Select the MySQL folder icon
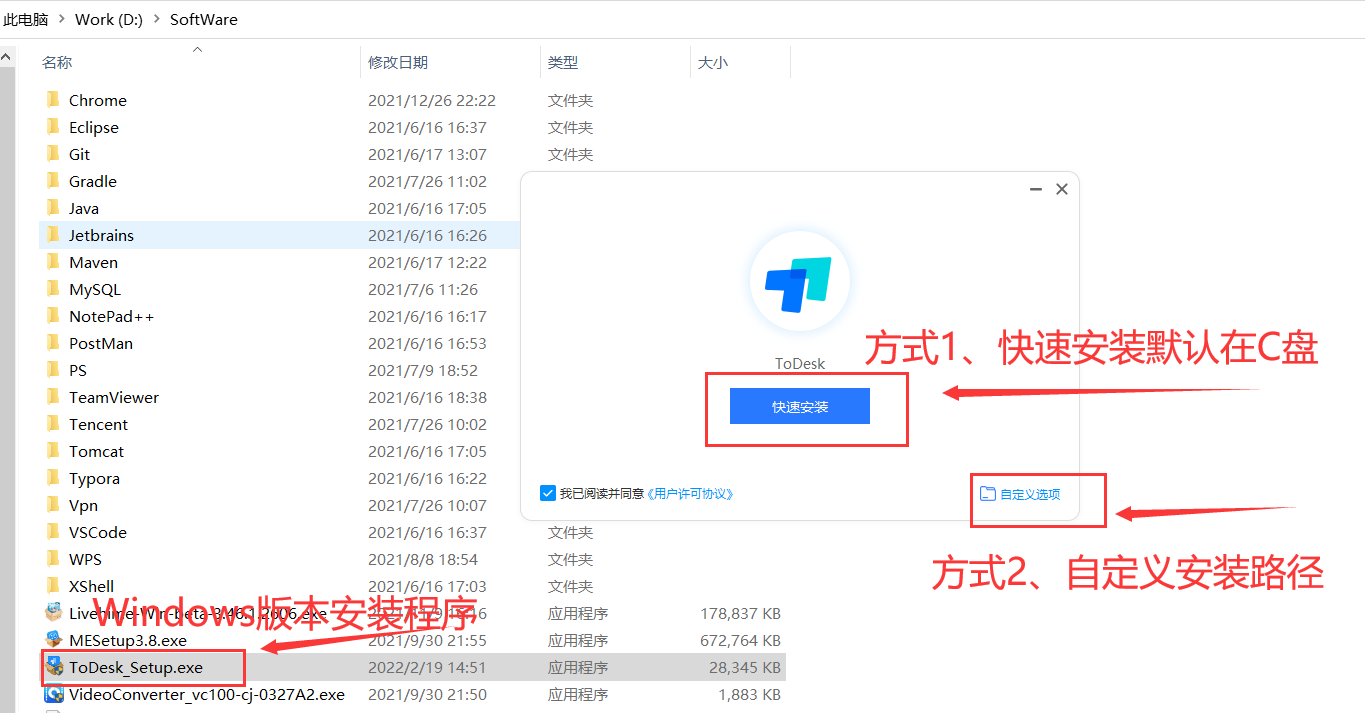 click(53, 289)
